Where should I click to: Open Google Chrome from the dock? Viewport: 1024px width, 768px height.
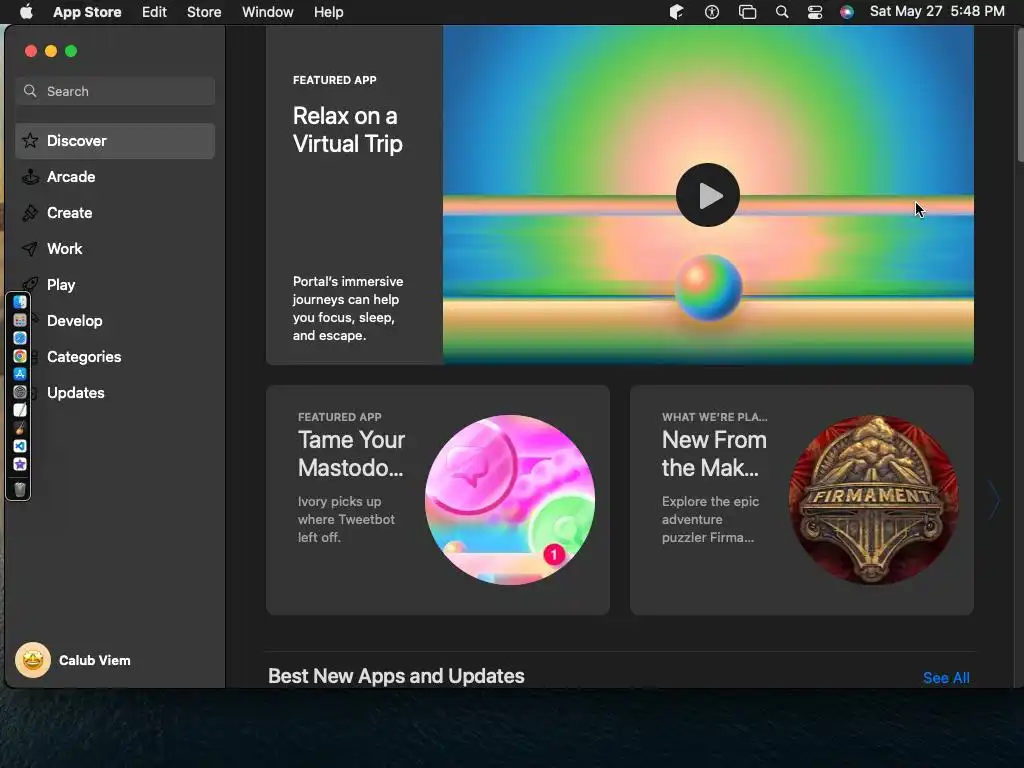[20, 356]
